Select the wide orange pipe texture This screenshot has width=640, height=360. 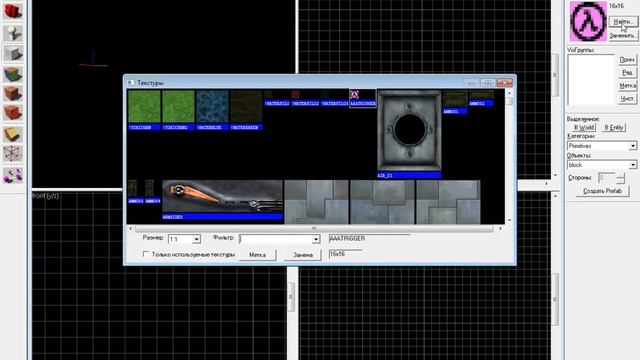coord(222,200)
